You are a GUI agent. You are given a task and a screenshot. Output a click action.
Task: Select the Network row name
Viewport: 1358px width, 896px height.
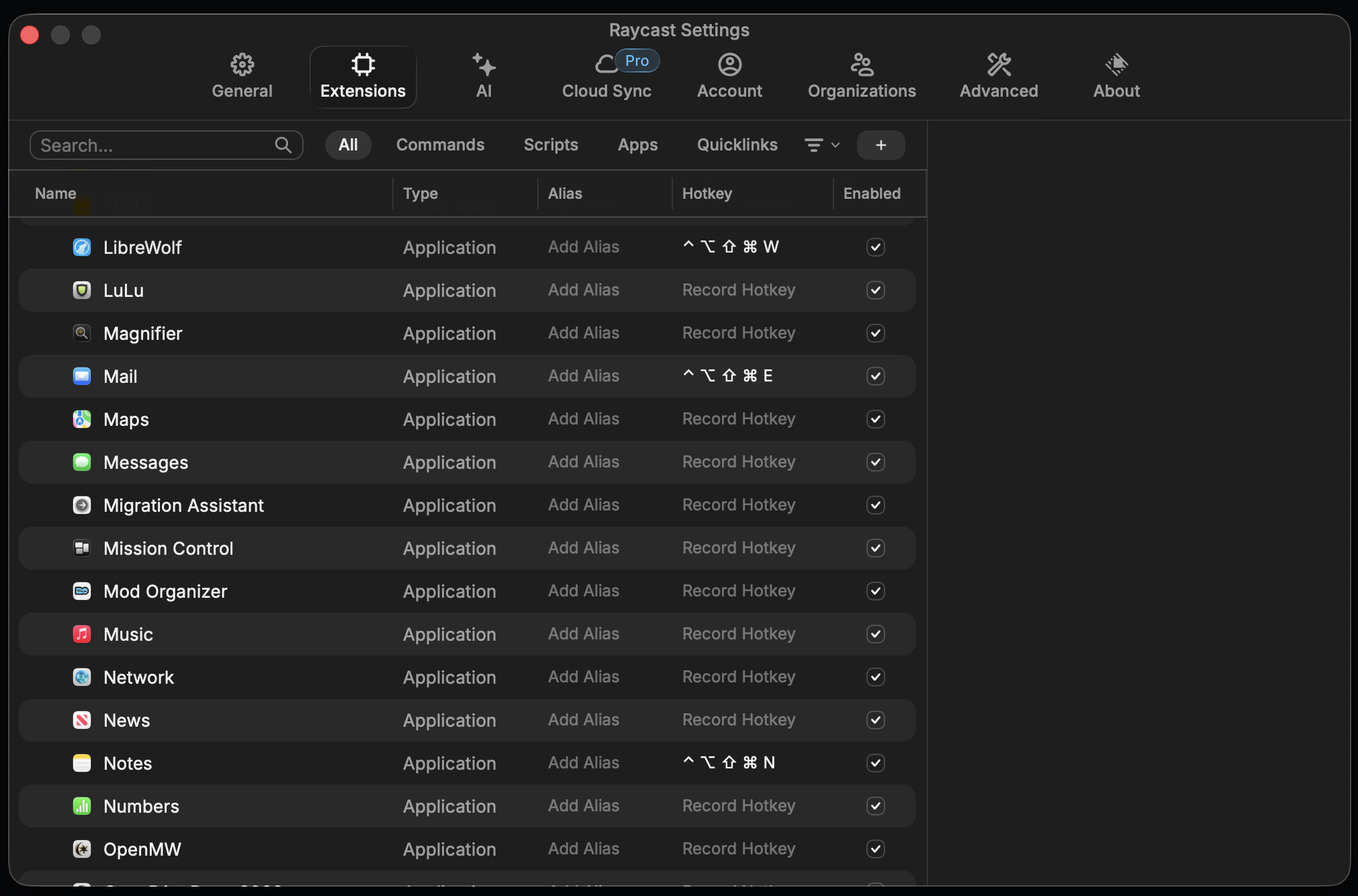pyautogui.click(x=139, y=677)
